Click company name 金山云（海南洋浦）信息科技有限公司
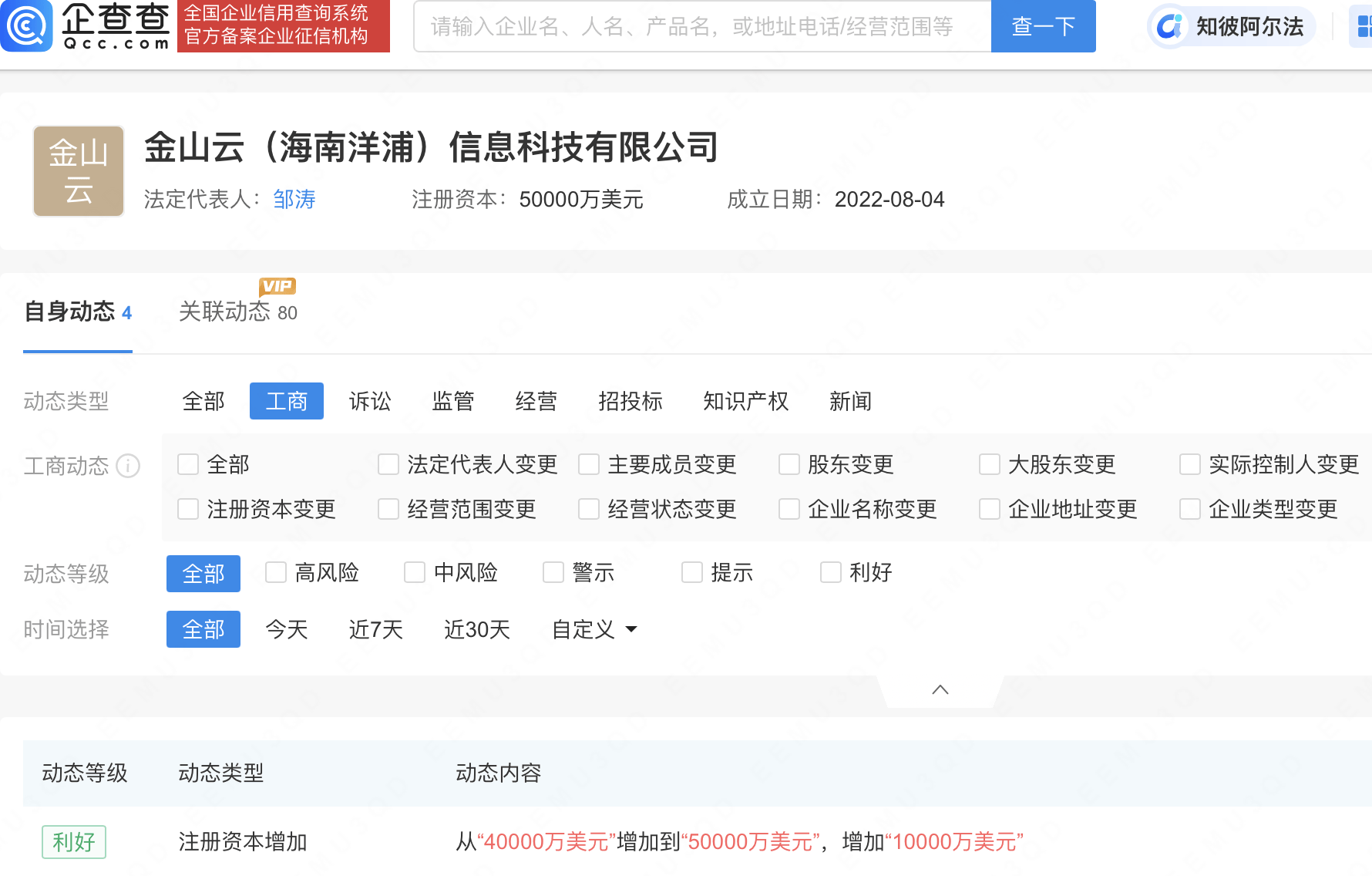This screenshot has width=1372, height=876. click(432, 147)
